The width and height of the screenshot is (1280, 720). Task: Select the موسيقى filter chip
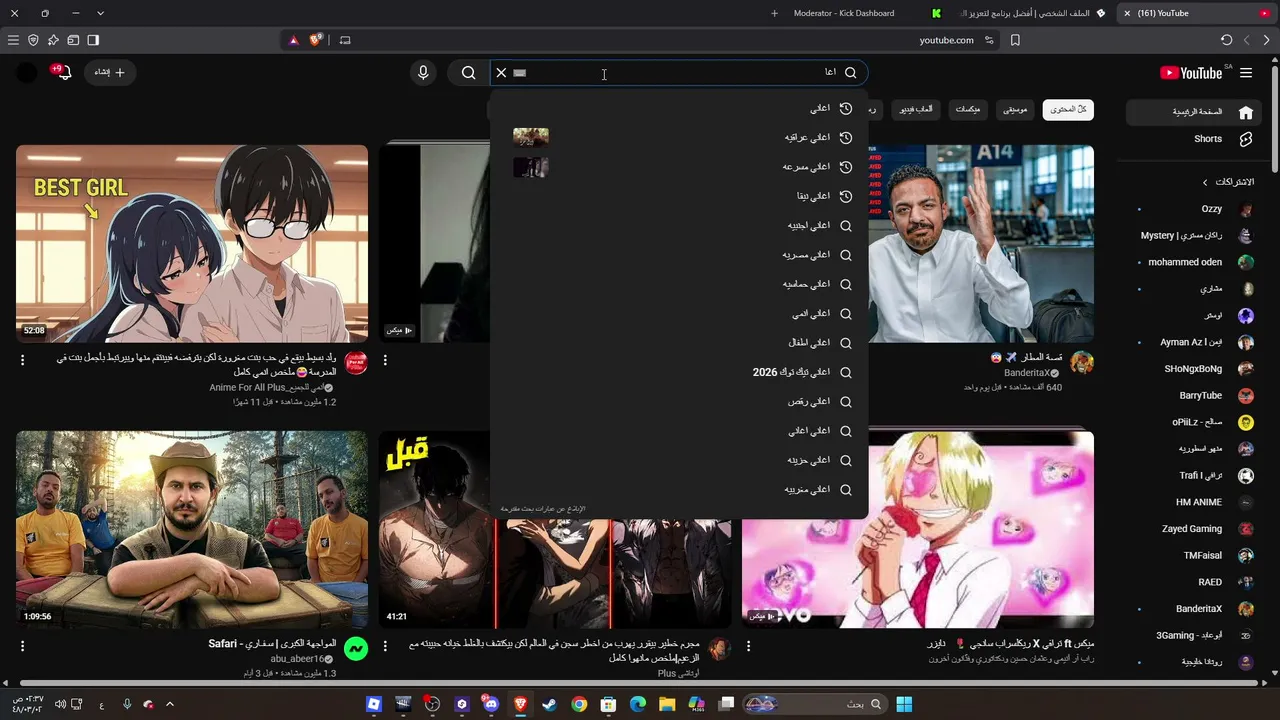(x=1015, y=109)
